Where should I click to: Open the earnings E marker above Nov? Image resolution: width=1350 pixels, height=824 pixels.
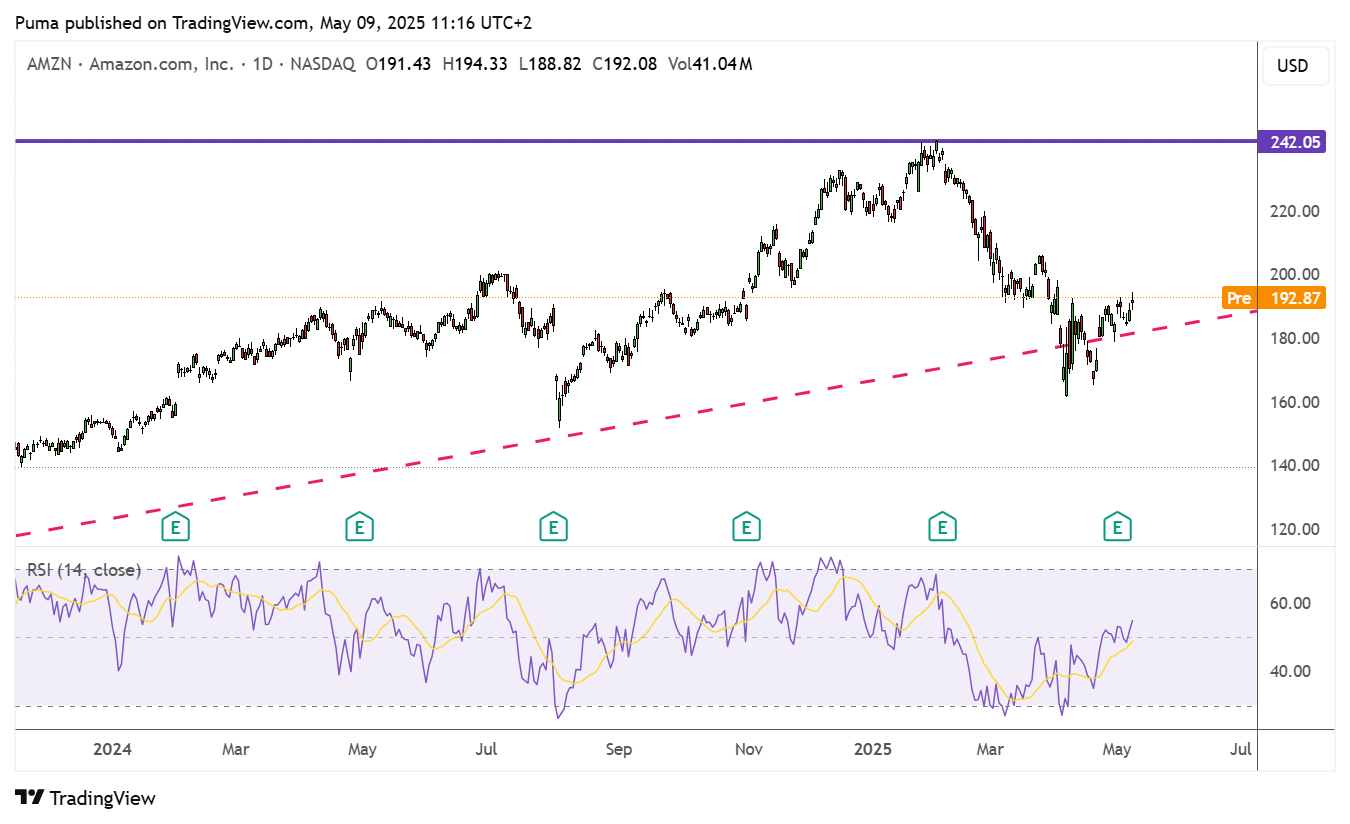tap(745, 526)
